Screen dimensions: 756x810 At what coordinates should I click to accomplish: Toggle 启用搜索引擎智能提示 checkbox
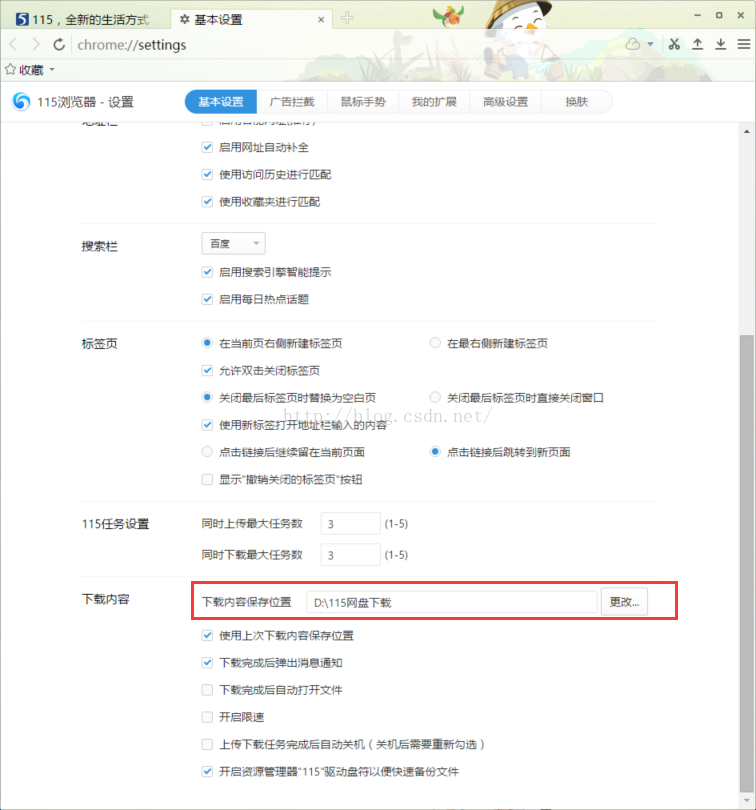[x=207, y=272]
